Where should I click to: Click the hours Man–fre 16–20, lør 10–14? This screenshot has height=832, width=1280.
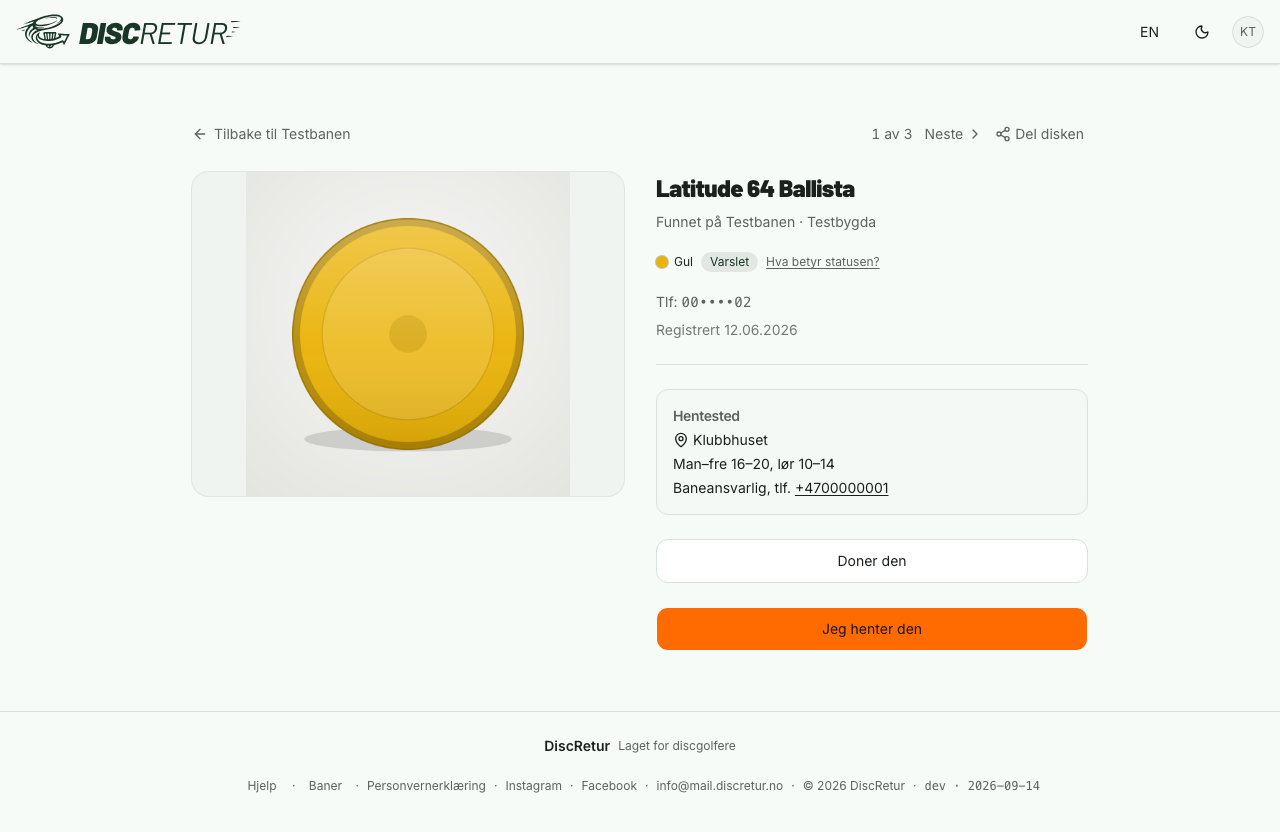(x=754, y=464)
